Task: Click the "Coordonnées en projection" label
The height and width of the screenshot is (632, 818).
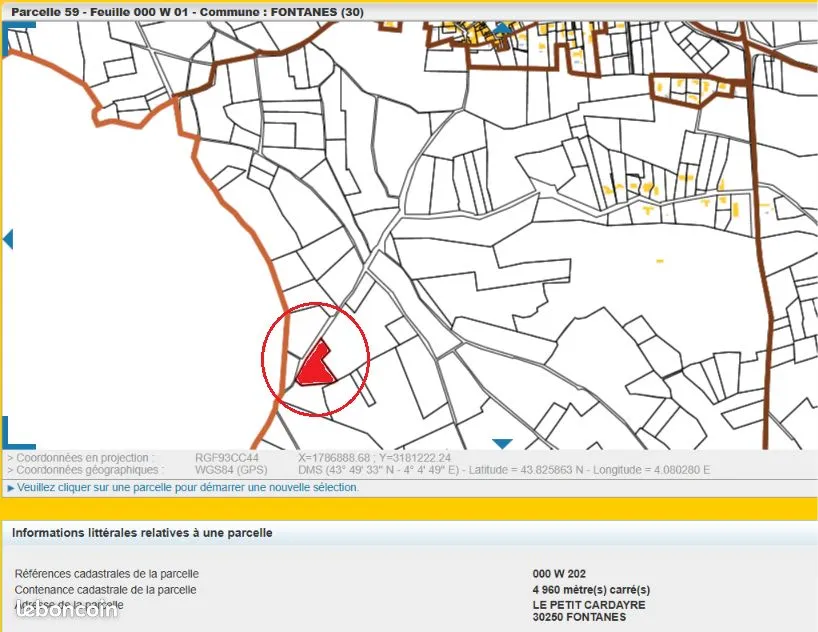Action: click(81, 458)
